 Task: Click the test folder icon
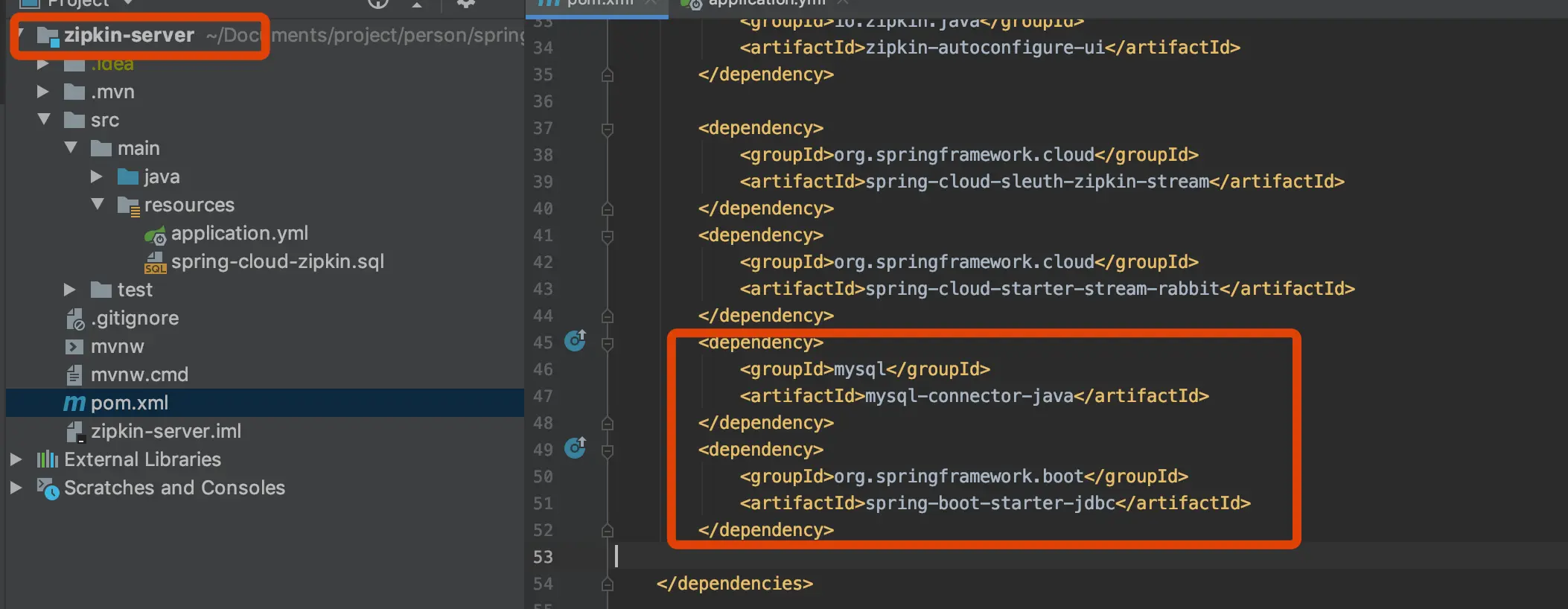click(x=101, y=290)
